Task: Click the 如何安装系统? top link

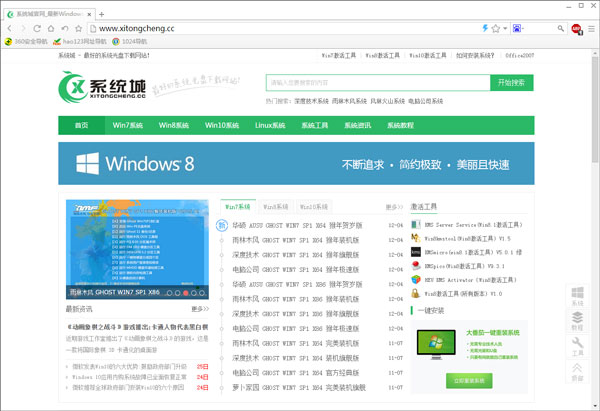Action: [475, 55]
